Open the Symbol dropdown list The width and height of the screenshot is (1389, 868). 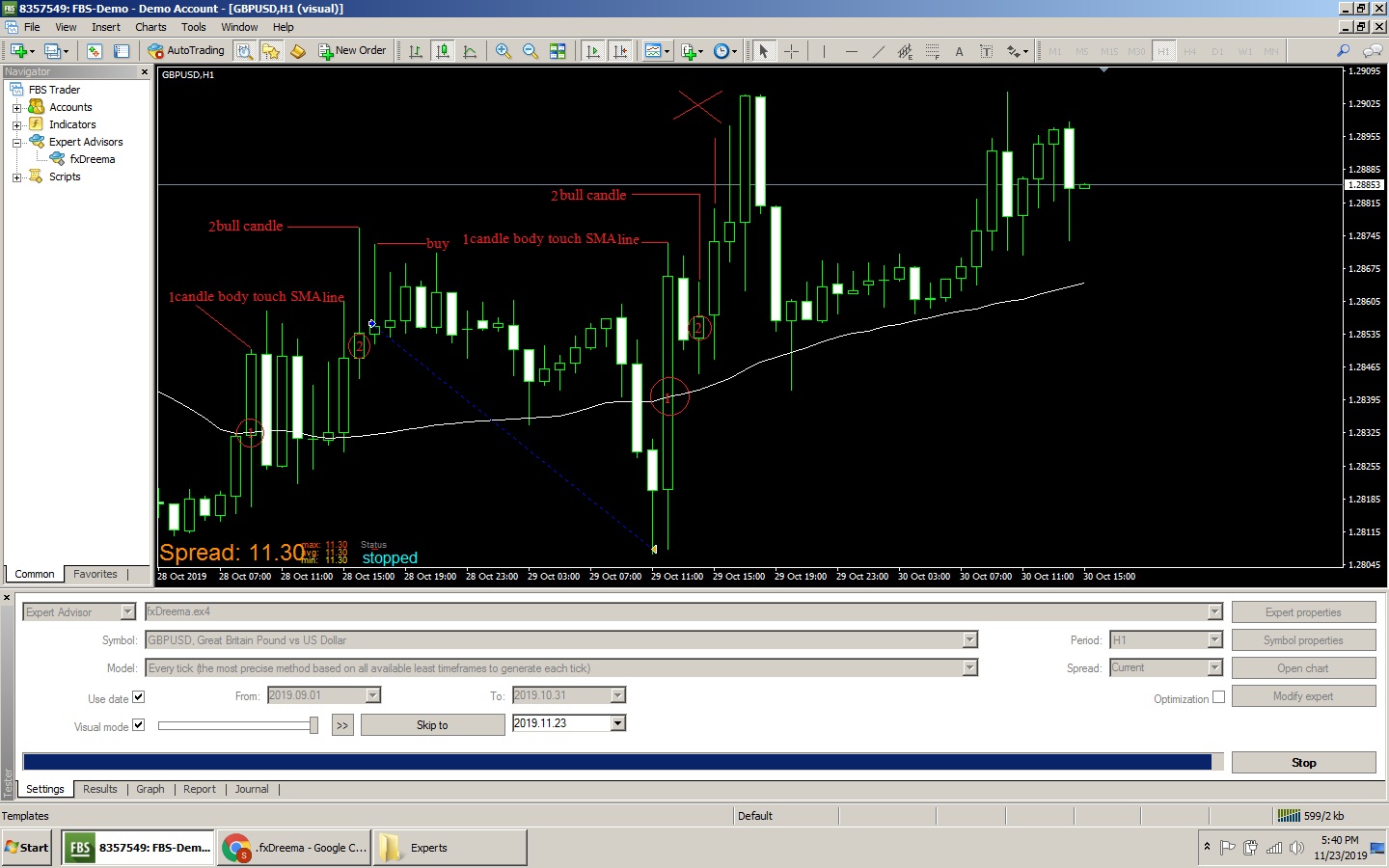point(969,640)
